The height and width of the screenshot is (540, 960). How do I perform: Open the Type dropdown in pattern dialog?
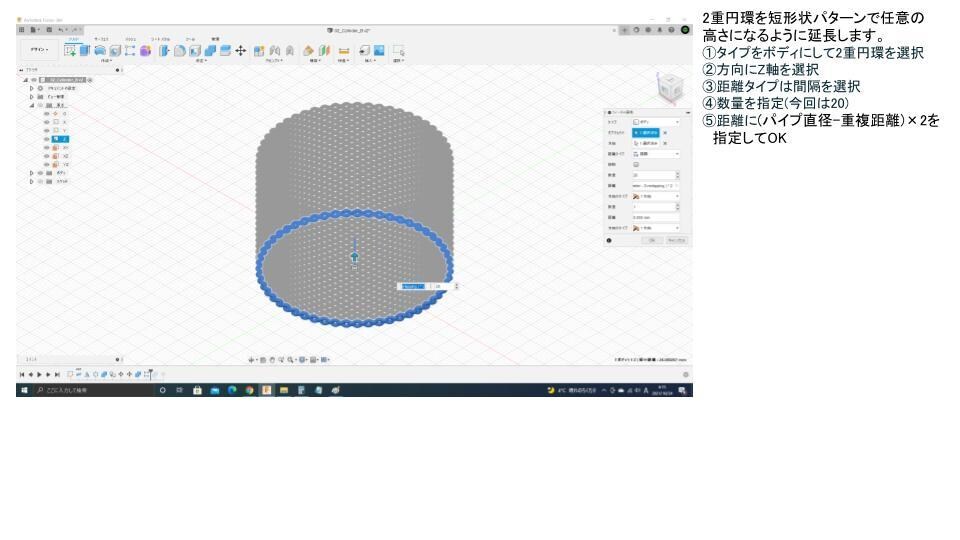(x=656, y=122)
